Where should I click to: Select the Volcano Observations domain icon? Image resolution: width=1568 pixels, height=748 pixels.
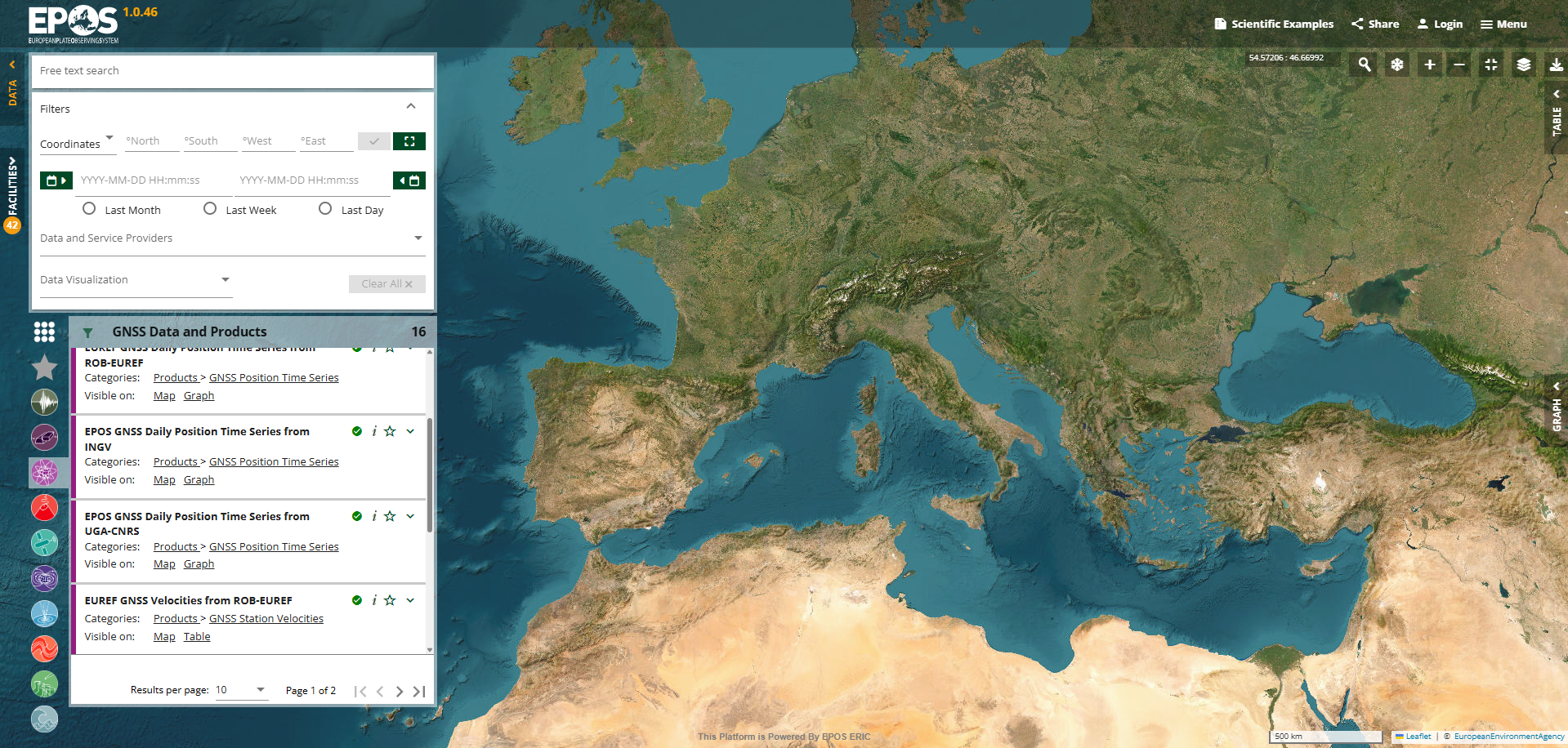pos(44,508)
